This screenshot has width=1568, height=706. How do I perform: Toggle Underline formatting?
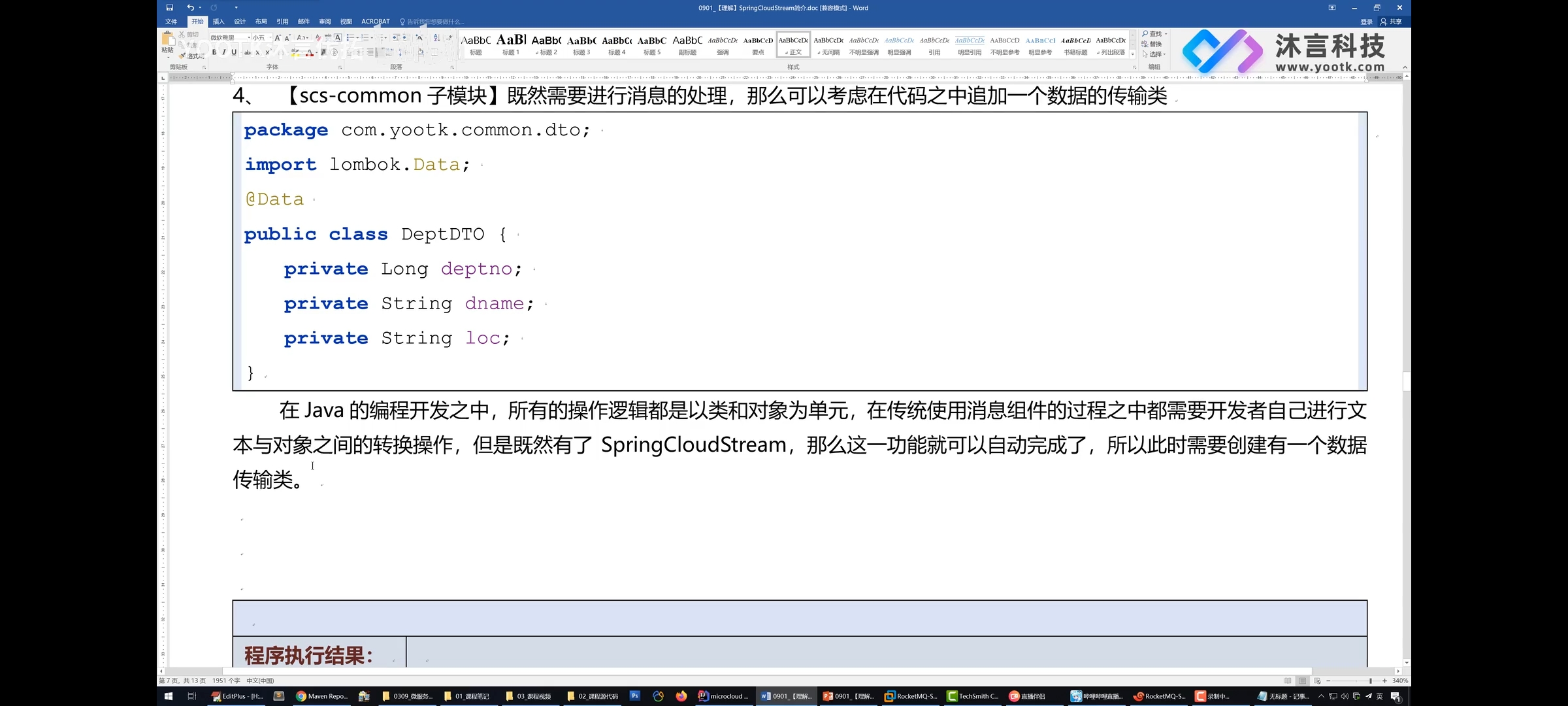point(234,52)
